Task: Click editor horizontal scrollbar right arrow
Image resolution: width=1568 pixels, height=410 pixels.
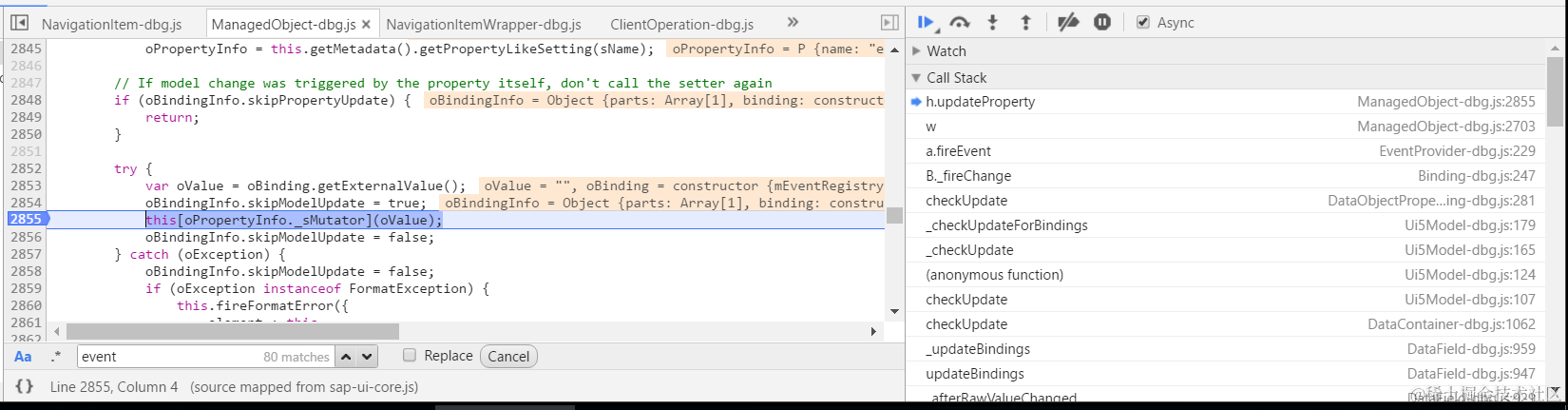Action: click(x=873, y=331)
